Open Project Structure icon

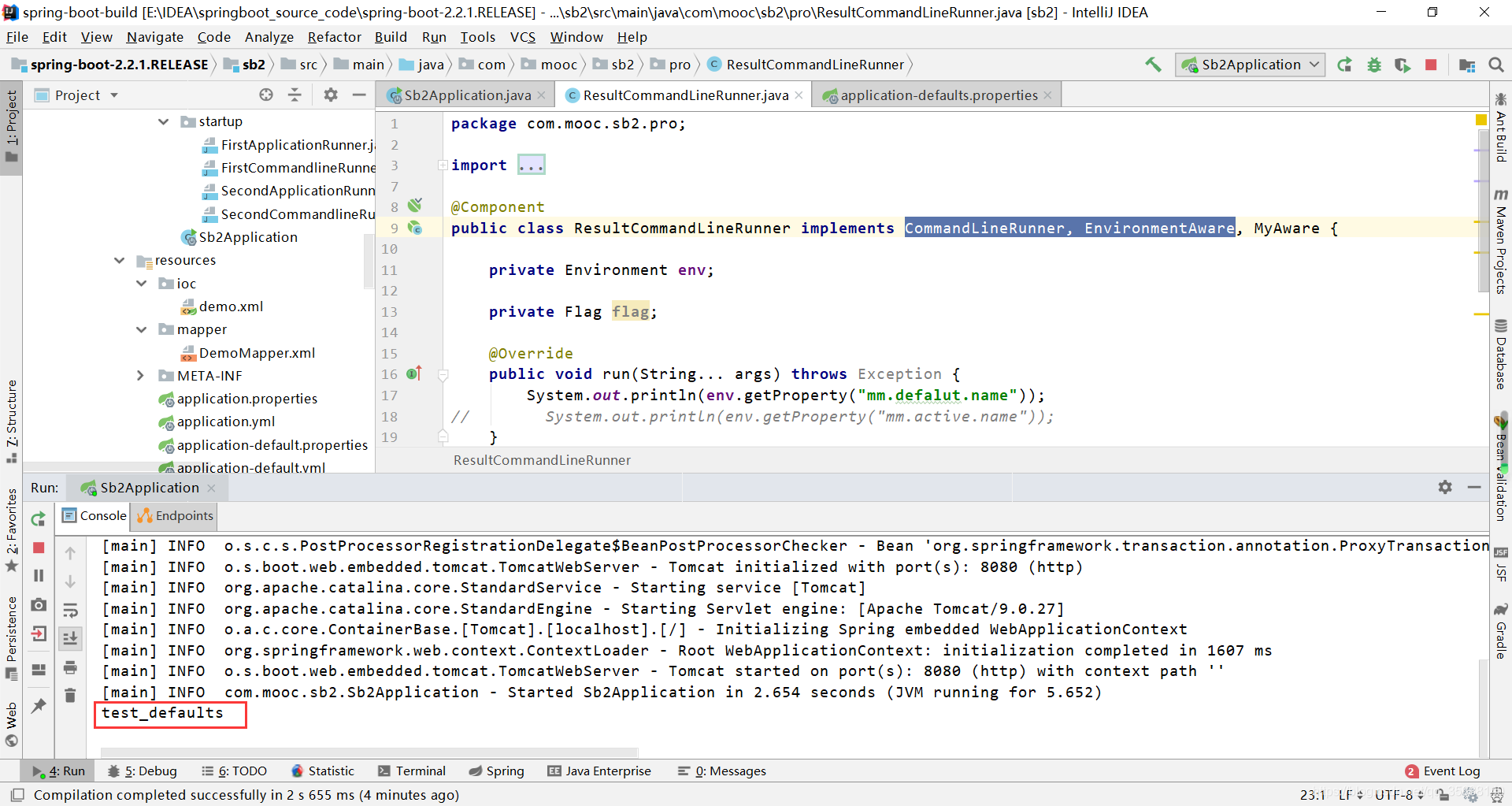[1466, 65]
